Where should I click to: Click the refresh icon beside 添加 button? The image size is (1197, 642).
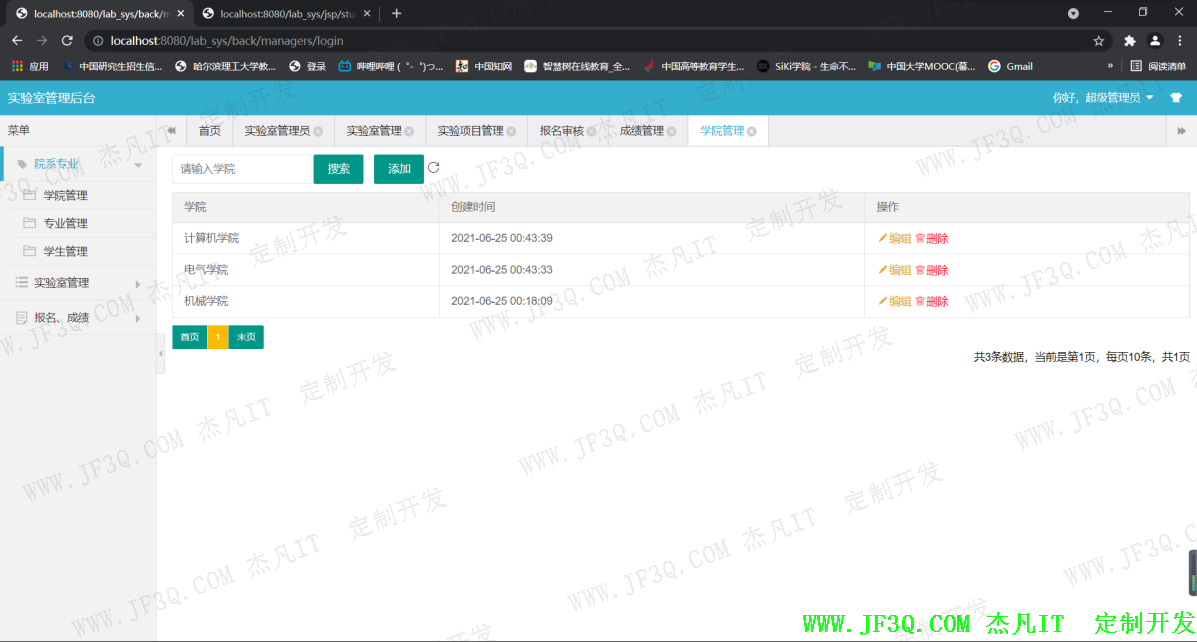pyautogui.click(x=434, y=168)
